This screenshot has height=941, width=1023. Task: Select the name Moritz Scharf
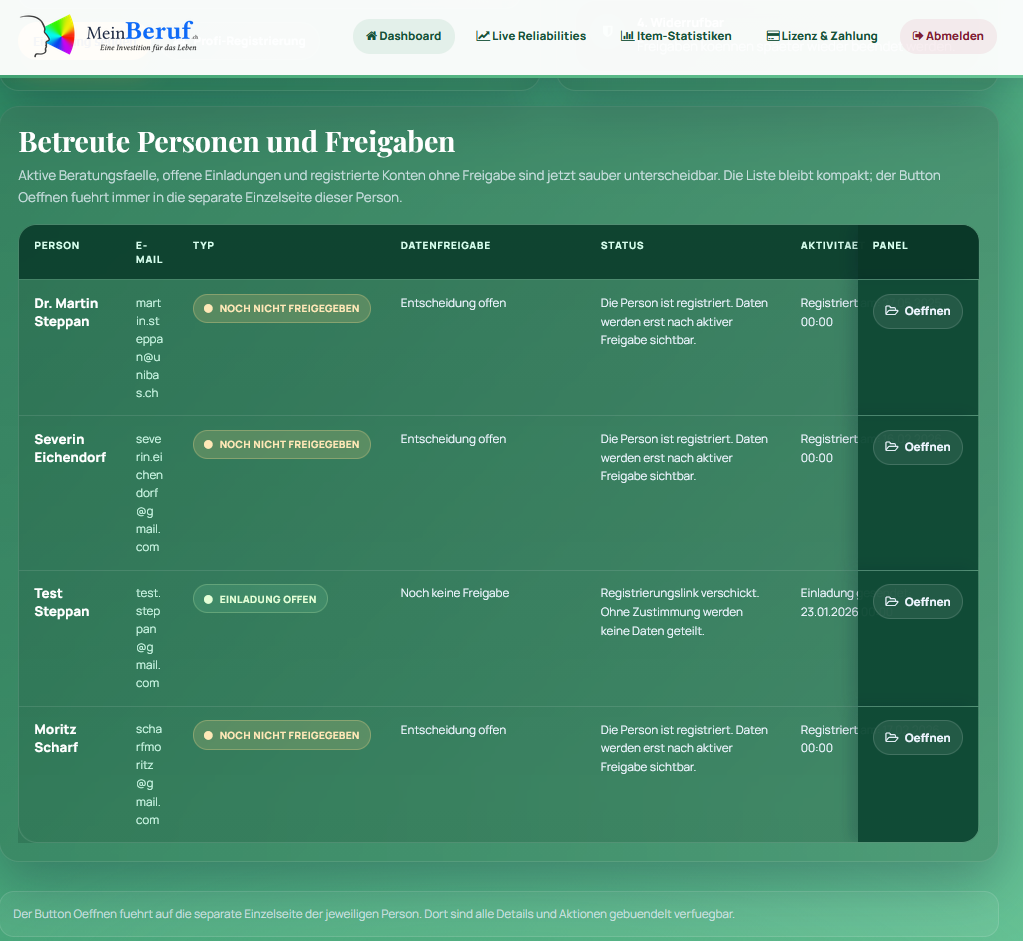coord(56,738)
